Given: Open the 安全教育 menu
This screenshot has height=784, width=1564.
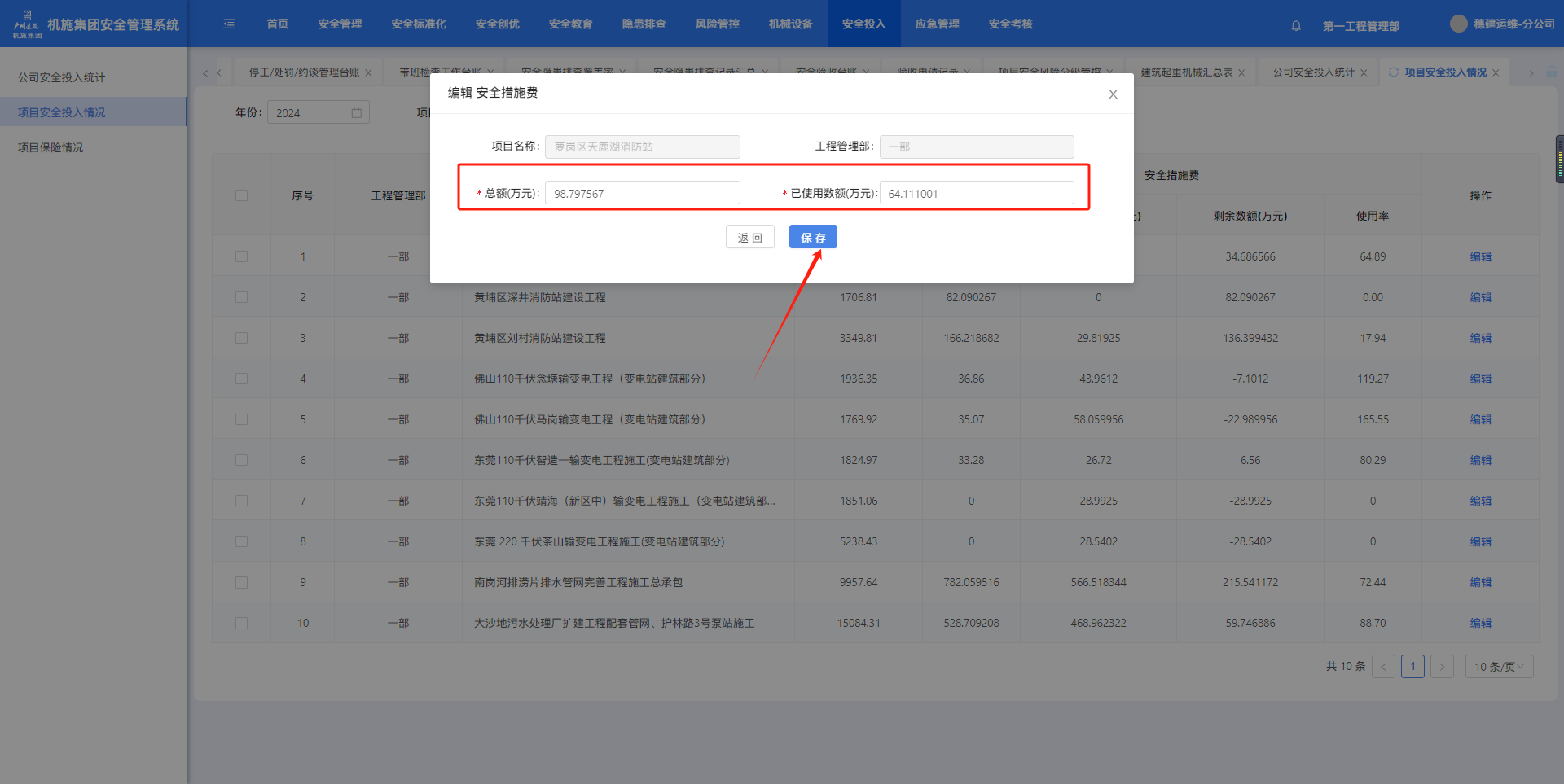Looking at the screenshot, I should tap(570, 24).
